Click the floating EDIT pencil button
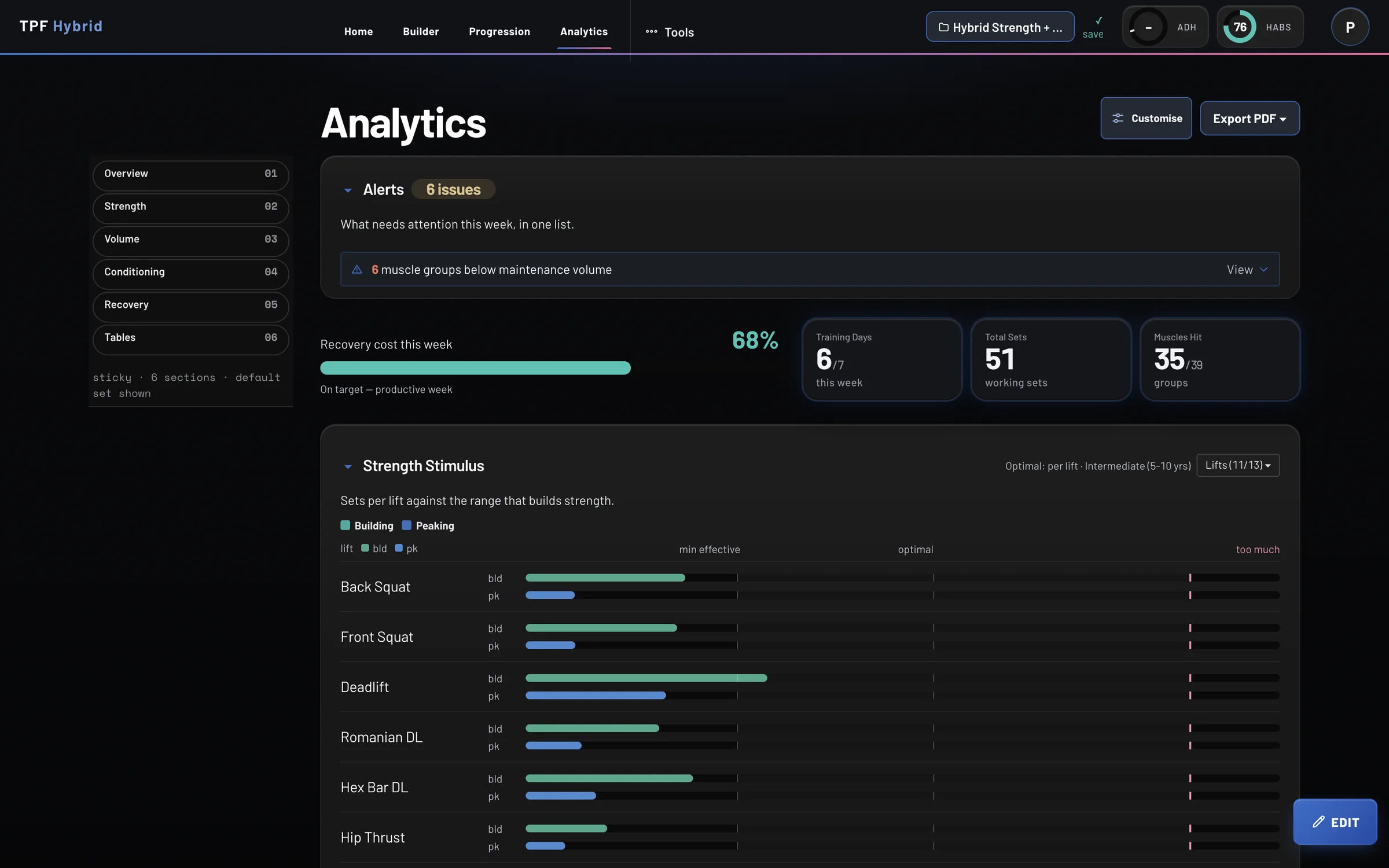The image size is (1389, 868). pyautogui.click(x=1335, y=822)
